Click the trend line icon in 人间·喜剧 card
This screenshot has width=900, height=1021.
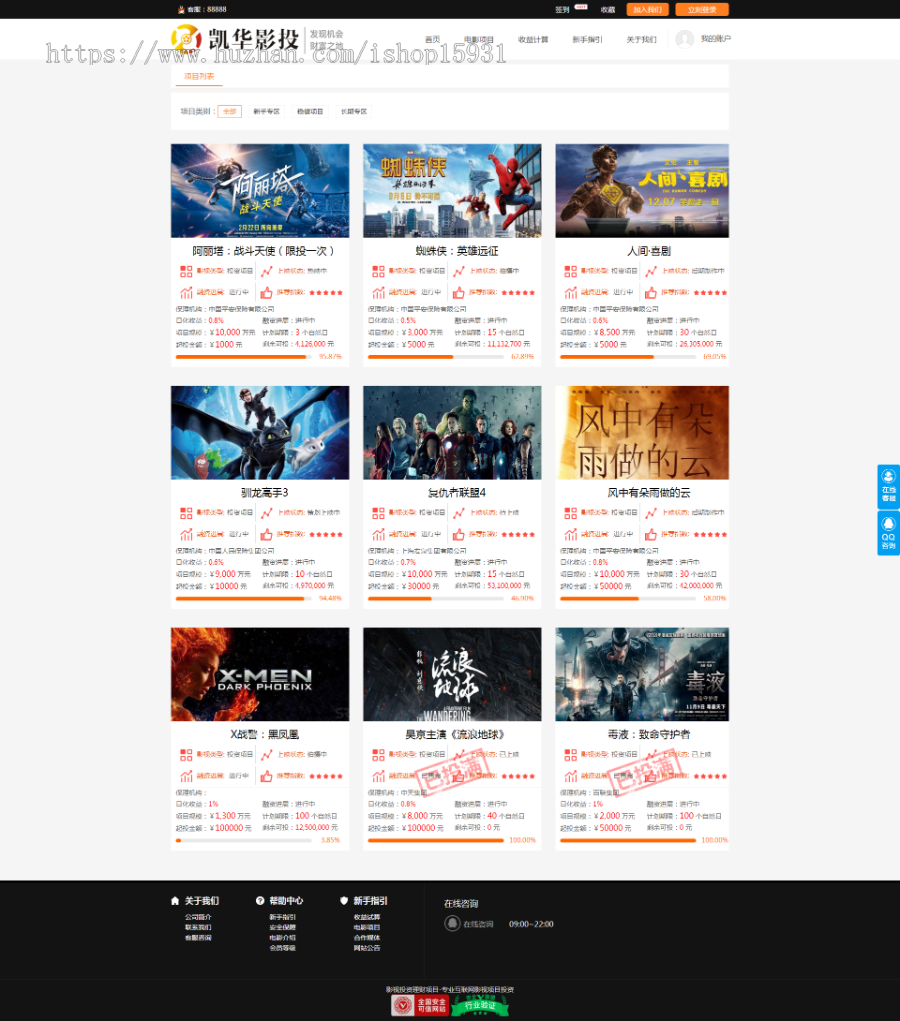(651, 272)
